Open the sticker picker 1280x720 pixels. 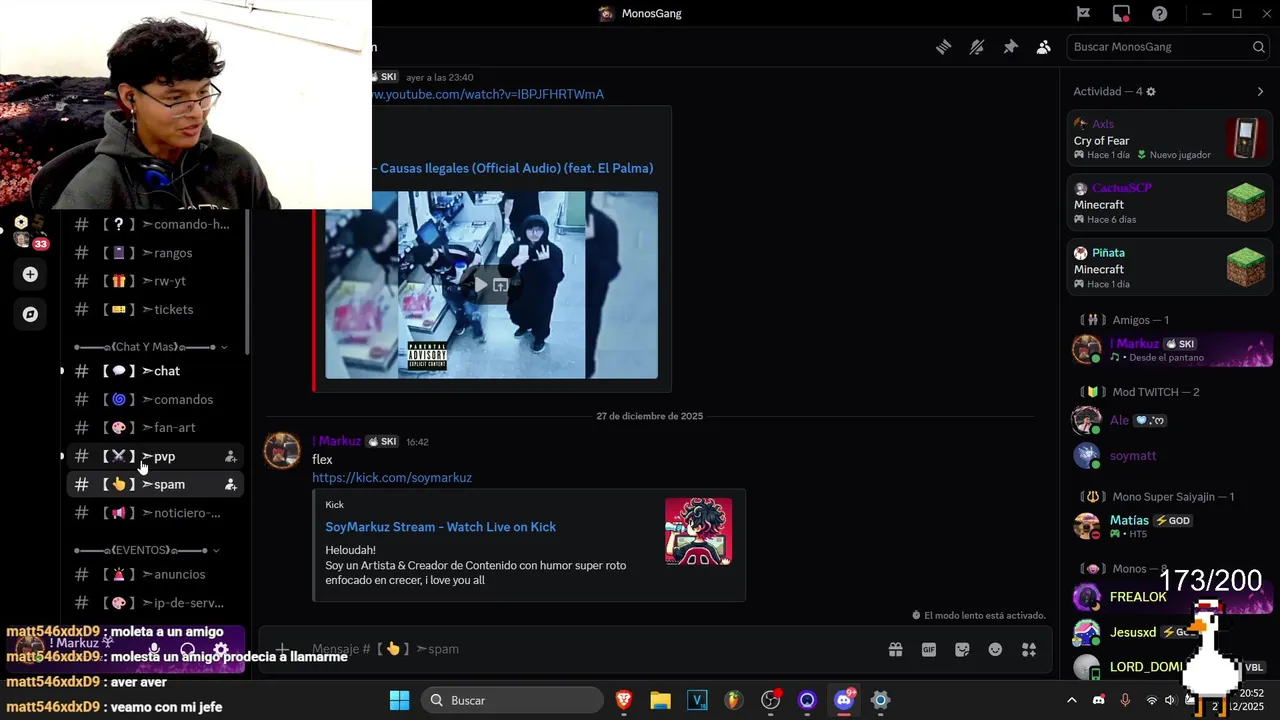point(962,650)
